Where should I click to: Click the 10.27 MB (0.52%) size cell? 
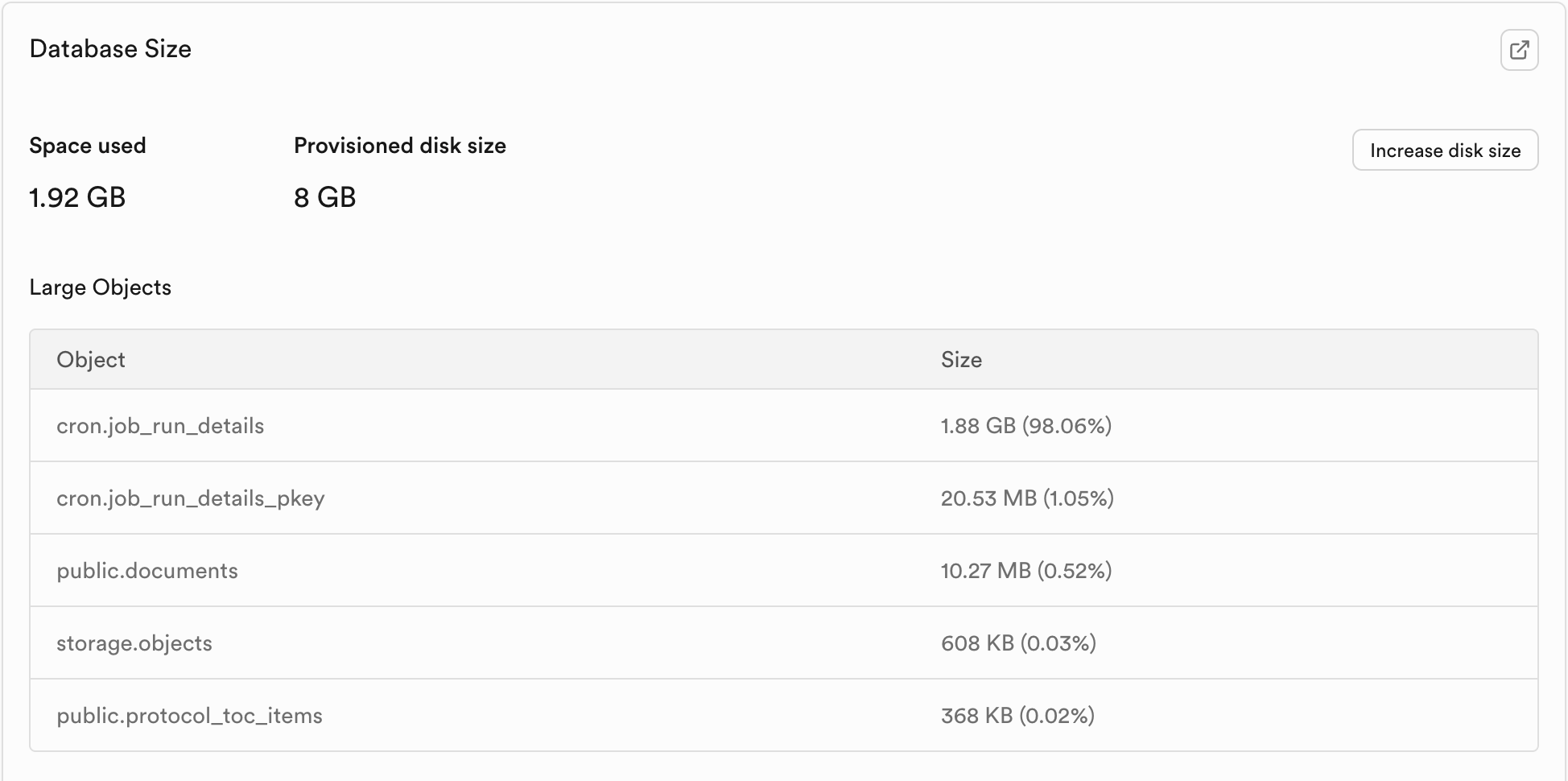point(1025,571)
